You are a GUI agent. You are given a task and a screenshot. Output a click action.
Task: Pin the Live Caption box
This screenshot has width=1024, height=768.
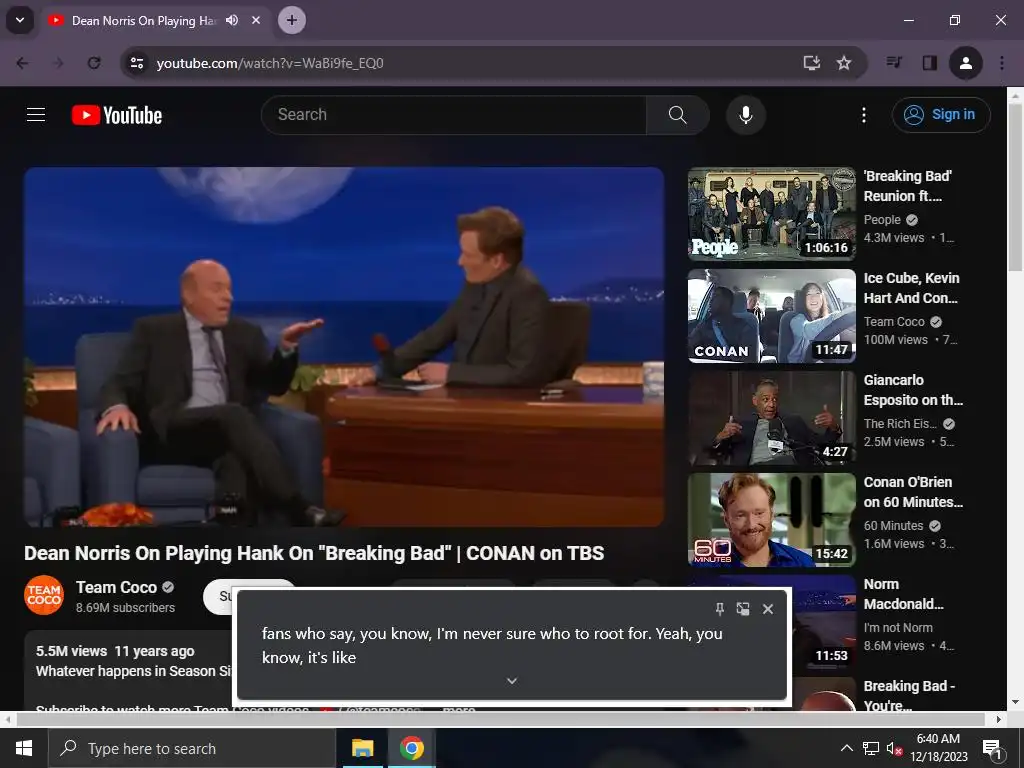coord(720,609)
